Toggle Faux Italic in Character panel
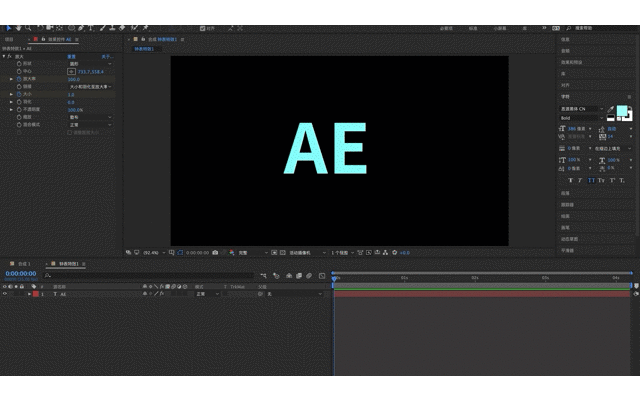640x400 pixels. click(580, 180)
